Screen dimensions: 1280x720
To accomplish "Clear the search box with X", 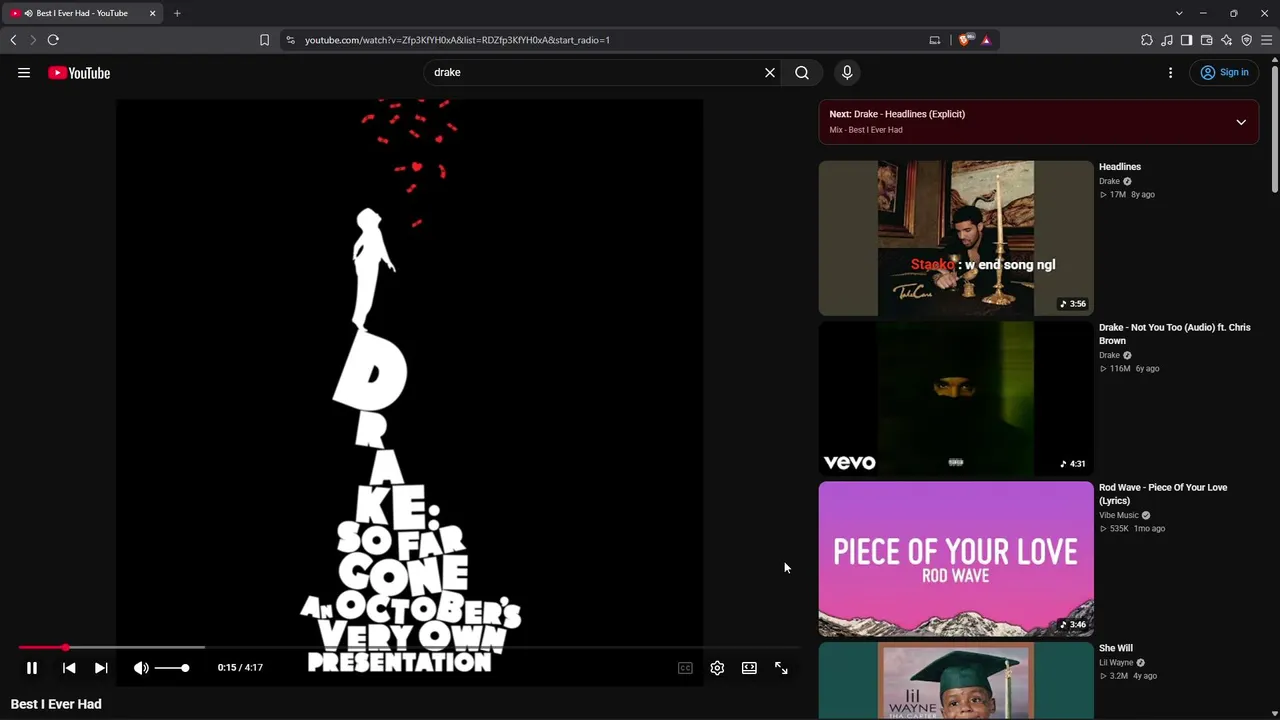I will 770,72.
